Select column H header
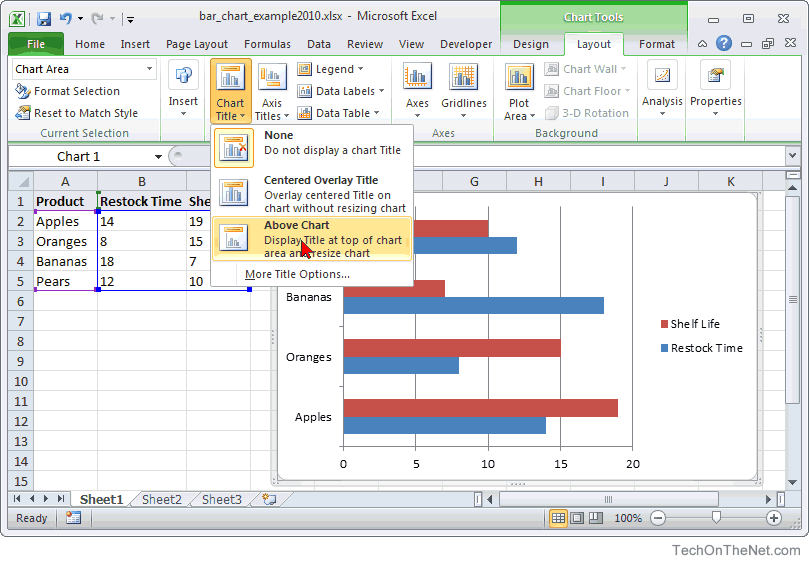Screen dimensions: 809x562 (x=538, y=182)
